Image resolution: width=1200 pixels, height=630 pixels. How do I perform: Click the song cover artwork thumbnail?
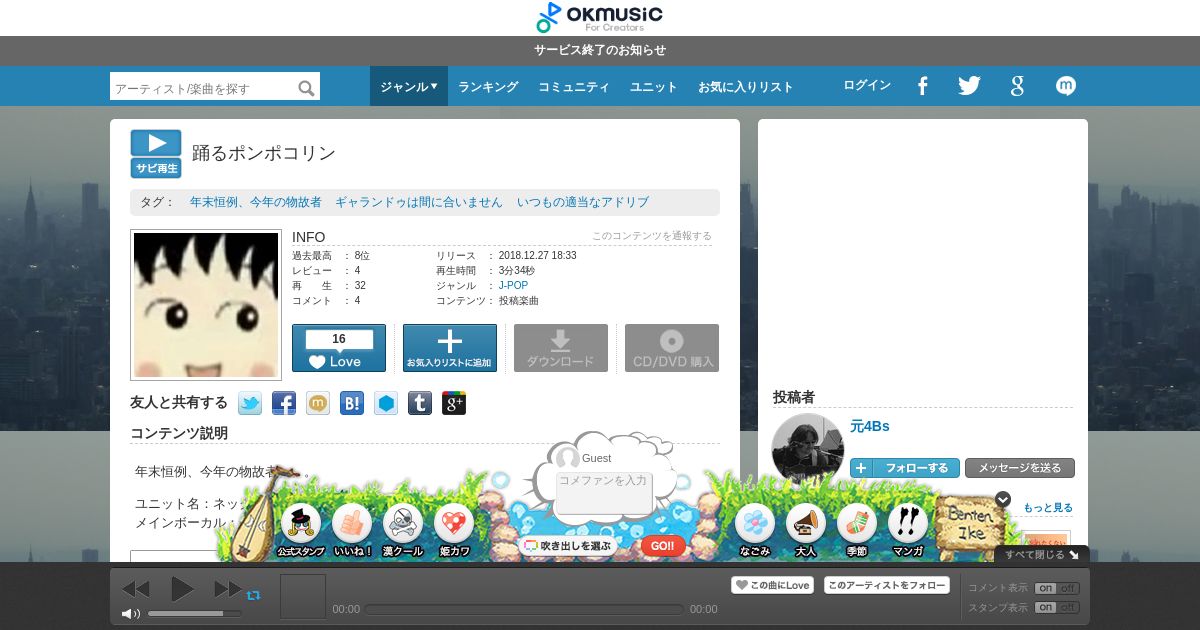pos(206,305)
